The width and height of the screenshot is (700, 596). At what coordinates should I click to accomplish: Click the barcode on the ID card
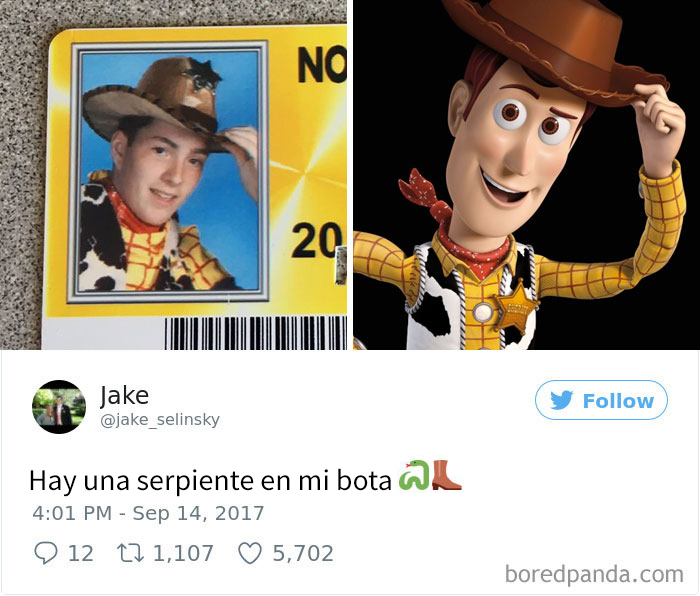point(256,333)
